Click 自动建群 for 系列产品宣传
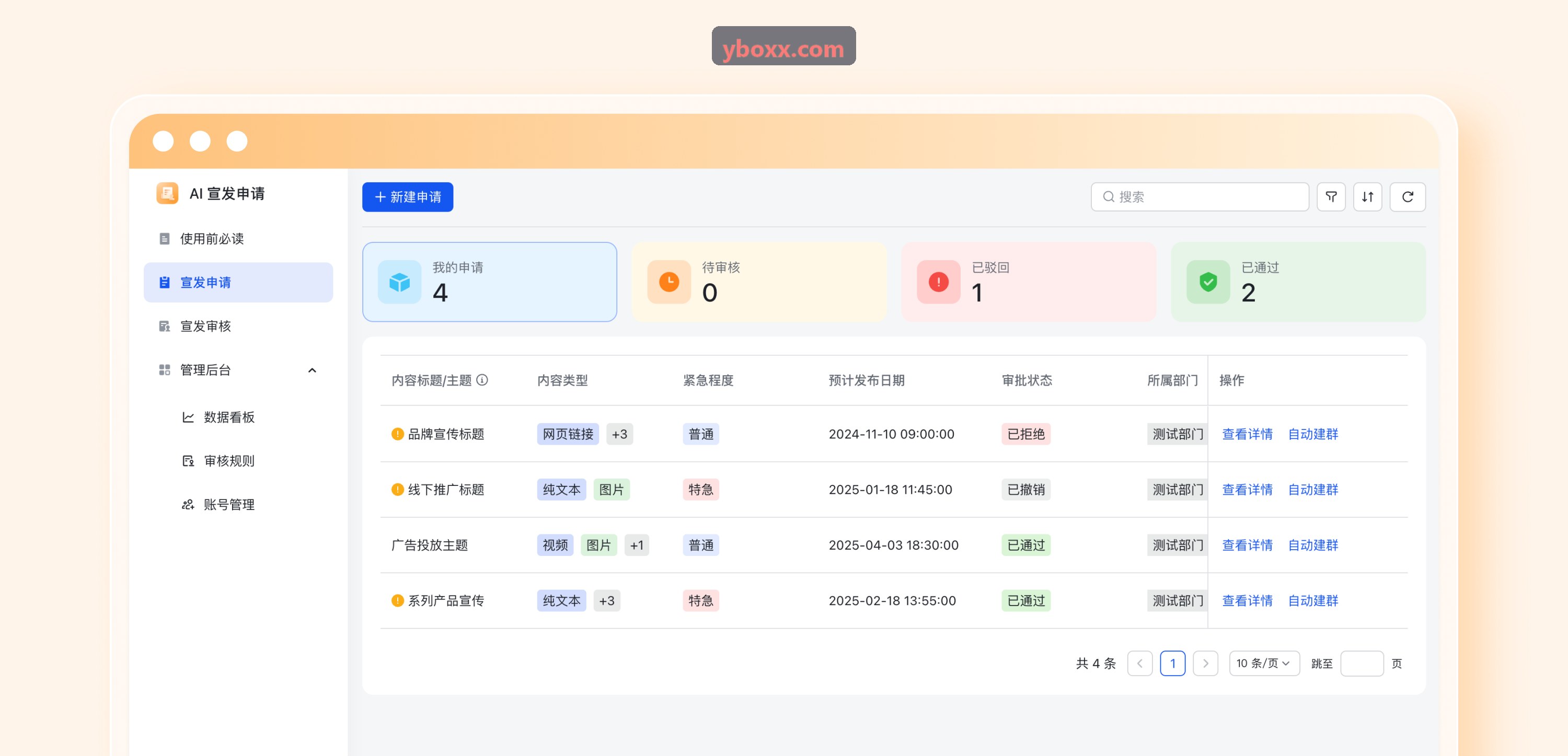 pos(1313,600)
